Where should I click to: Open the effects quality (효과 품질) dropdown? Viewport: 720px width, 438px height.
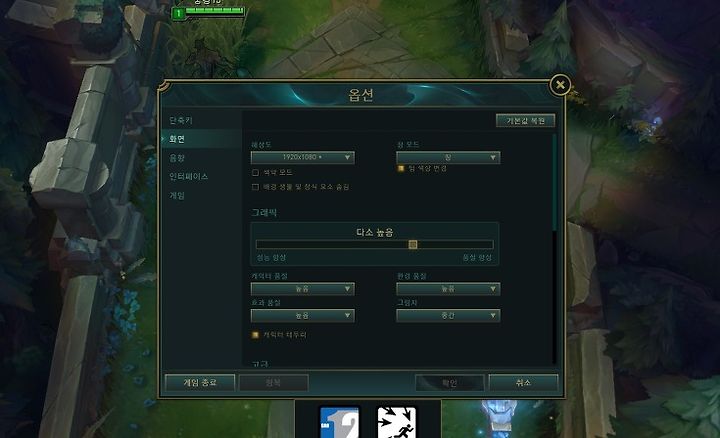(303, 315)
